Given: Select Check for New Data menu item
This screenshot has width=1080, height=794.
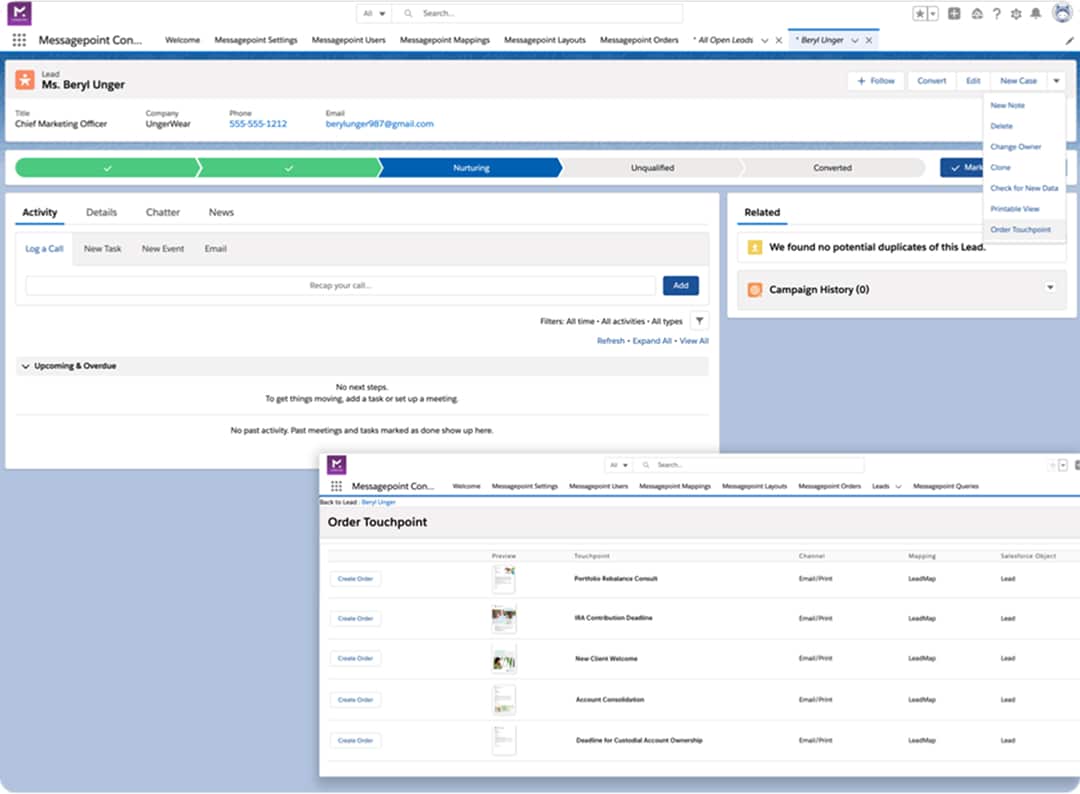Looking at the screenshot, I should 1024,188.
